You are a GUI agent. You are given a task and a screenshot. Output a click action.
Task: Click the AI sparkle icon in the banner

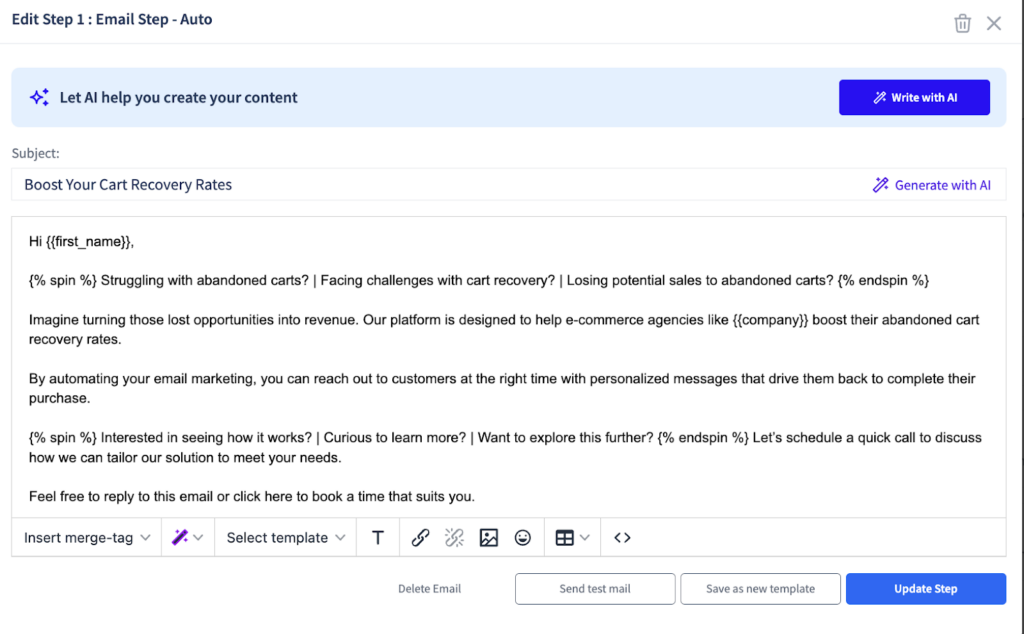(x=39, y=96)
